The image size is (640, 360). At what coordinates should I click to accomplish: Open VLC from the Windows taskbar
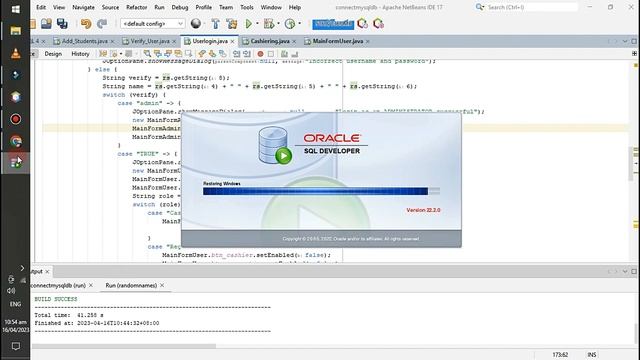point(16,53)
